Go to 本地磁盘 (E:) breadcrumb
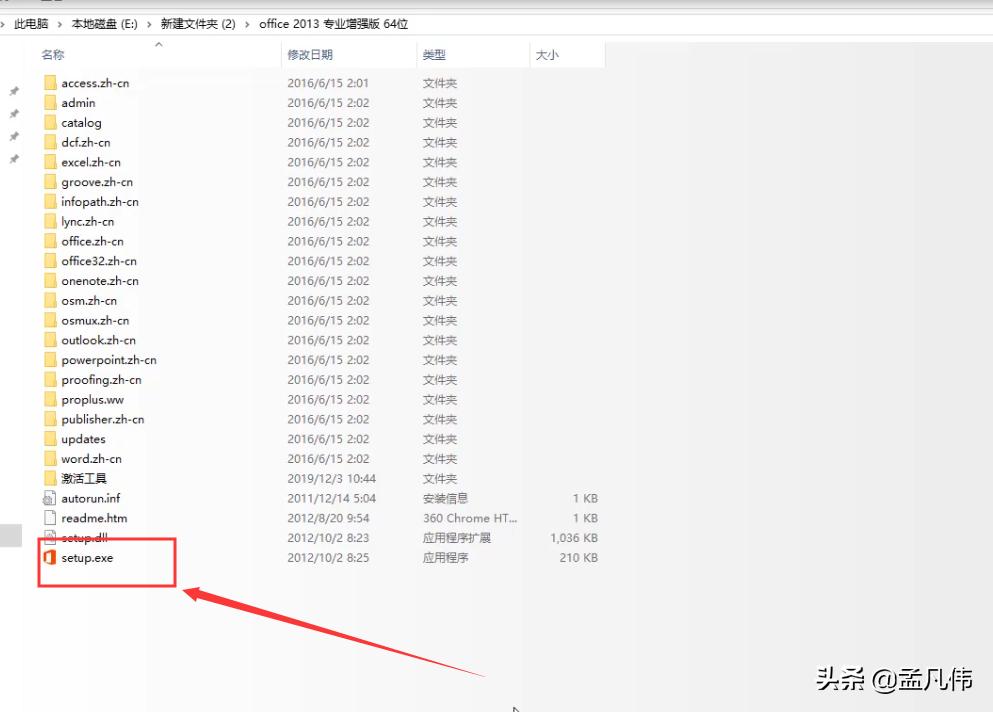The image size is (993, 712). coord(104,24)
